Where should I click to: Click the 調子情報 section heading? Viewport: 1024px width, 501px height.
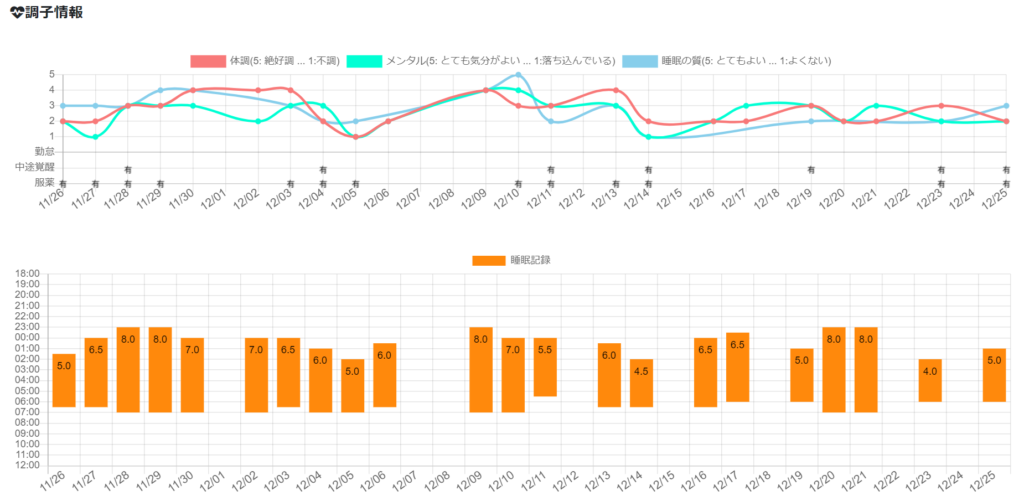[x=54, y=13]
